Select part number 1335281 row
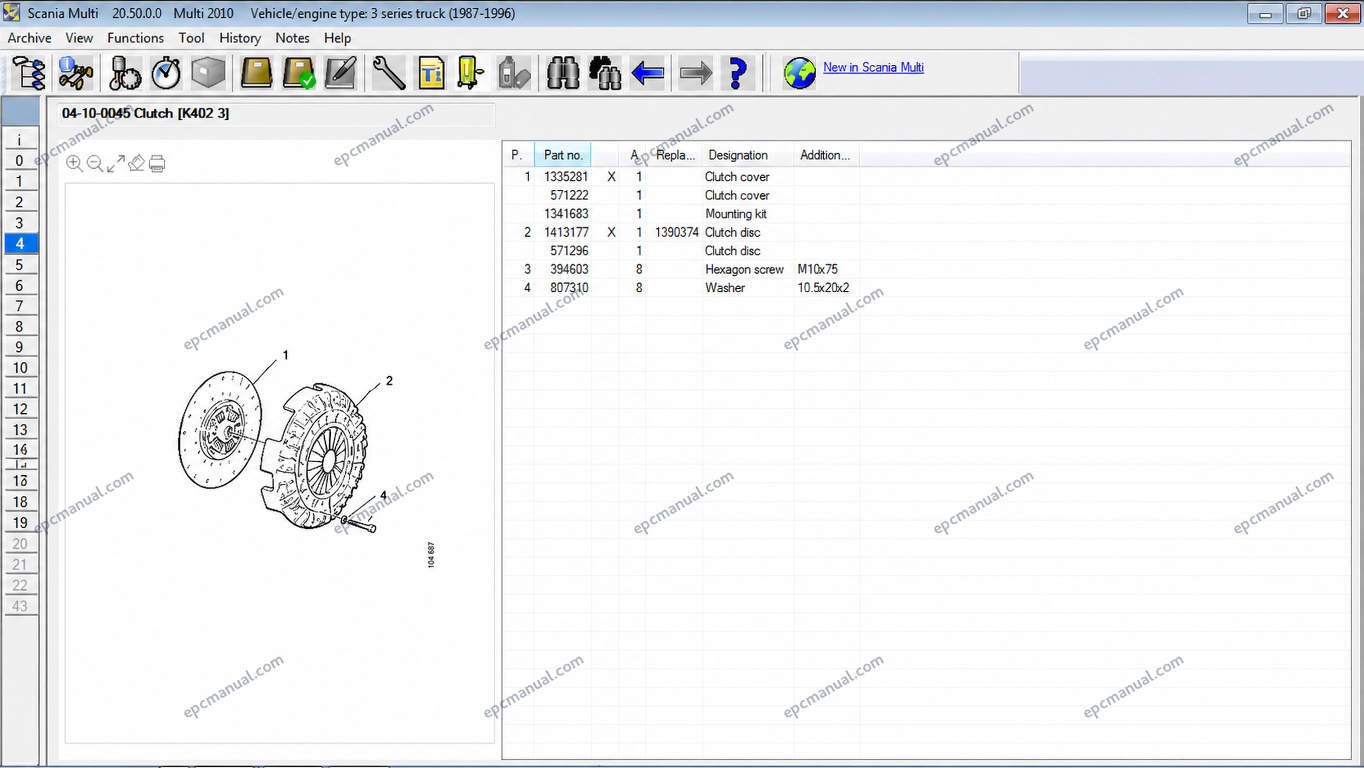This screenshot has width=1364, height=768. click(680, 177)
